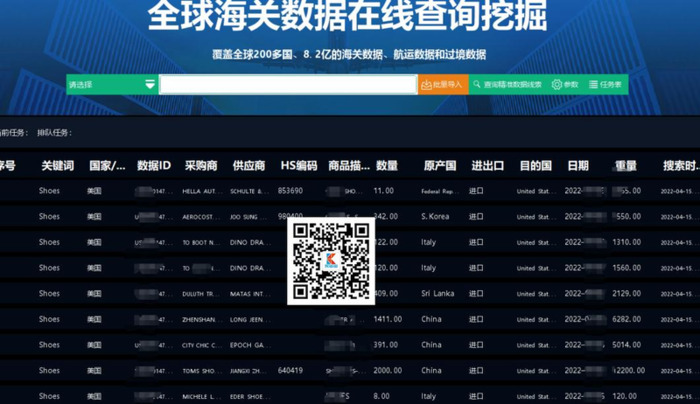Click the 日期 column header
The width and height of the screenshot is (700, 404).
pyautogui.click(x=578, y=166)
